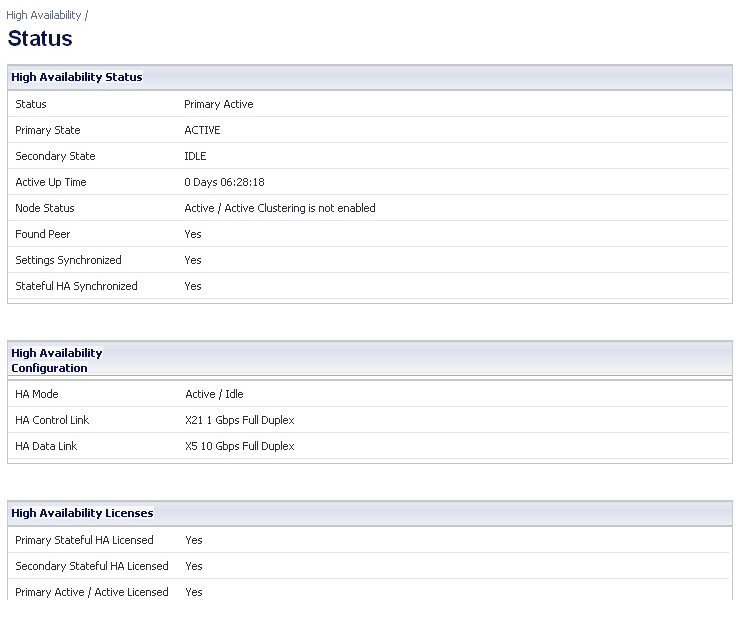743x619 pixels.
Task: Select the High Availability Status section header
Action: pos(77,77)
